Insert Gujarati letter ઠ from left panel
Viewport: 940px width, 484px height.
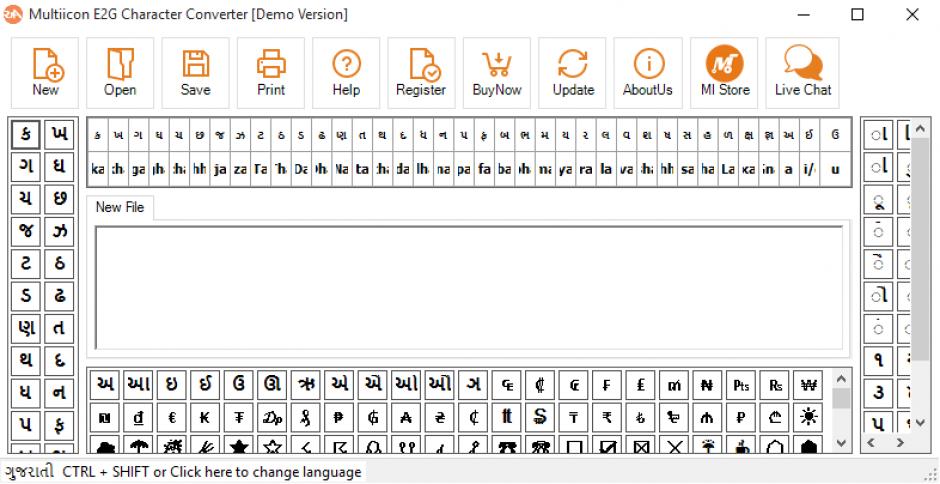59,264
